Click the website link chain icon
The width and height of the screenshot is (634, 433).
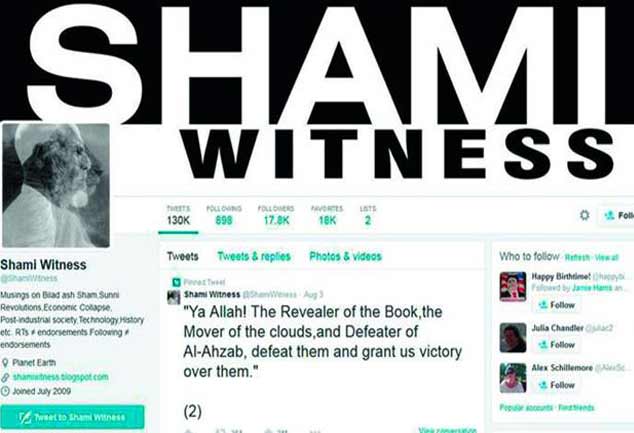5,378
